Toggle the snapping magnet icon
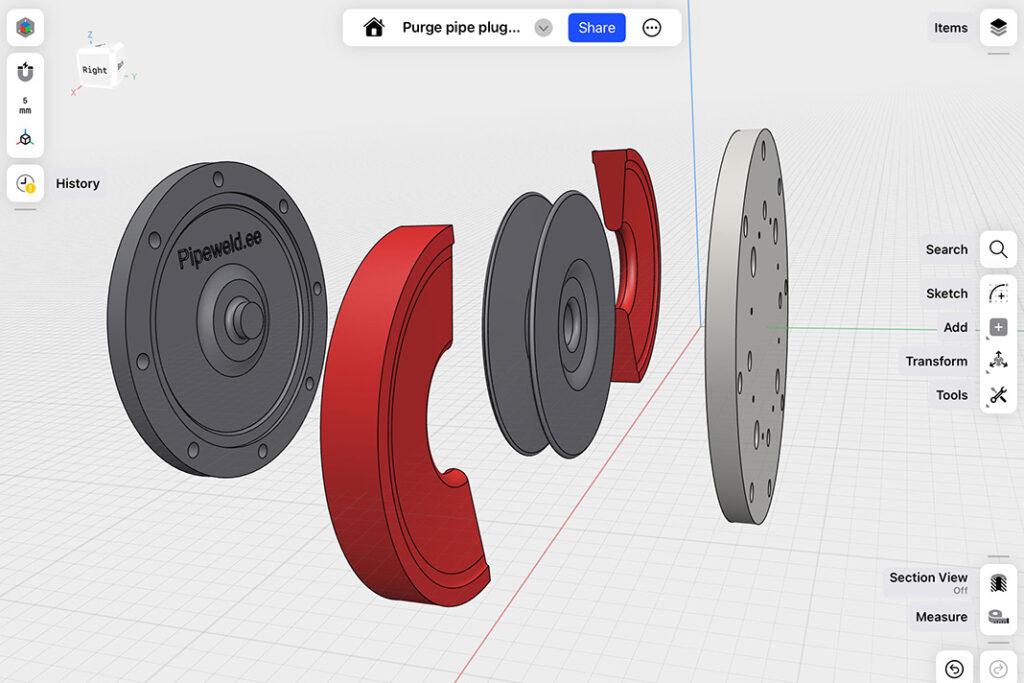The width and height of the screenshot is (1024, 683). pyautogui.click(x=25, y=72)
